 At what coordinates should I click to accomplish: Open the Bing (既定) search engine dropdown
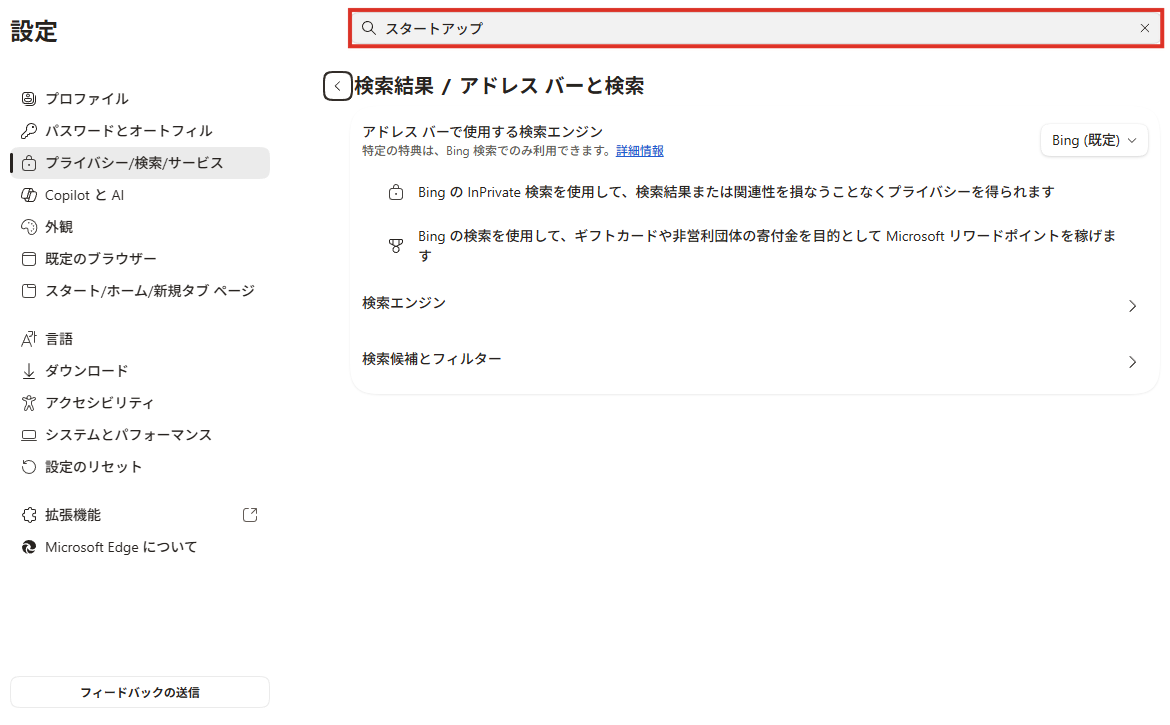[1094, 140]
